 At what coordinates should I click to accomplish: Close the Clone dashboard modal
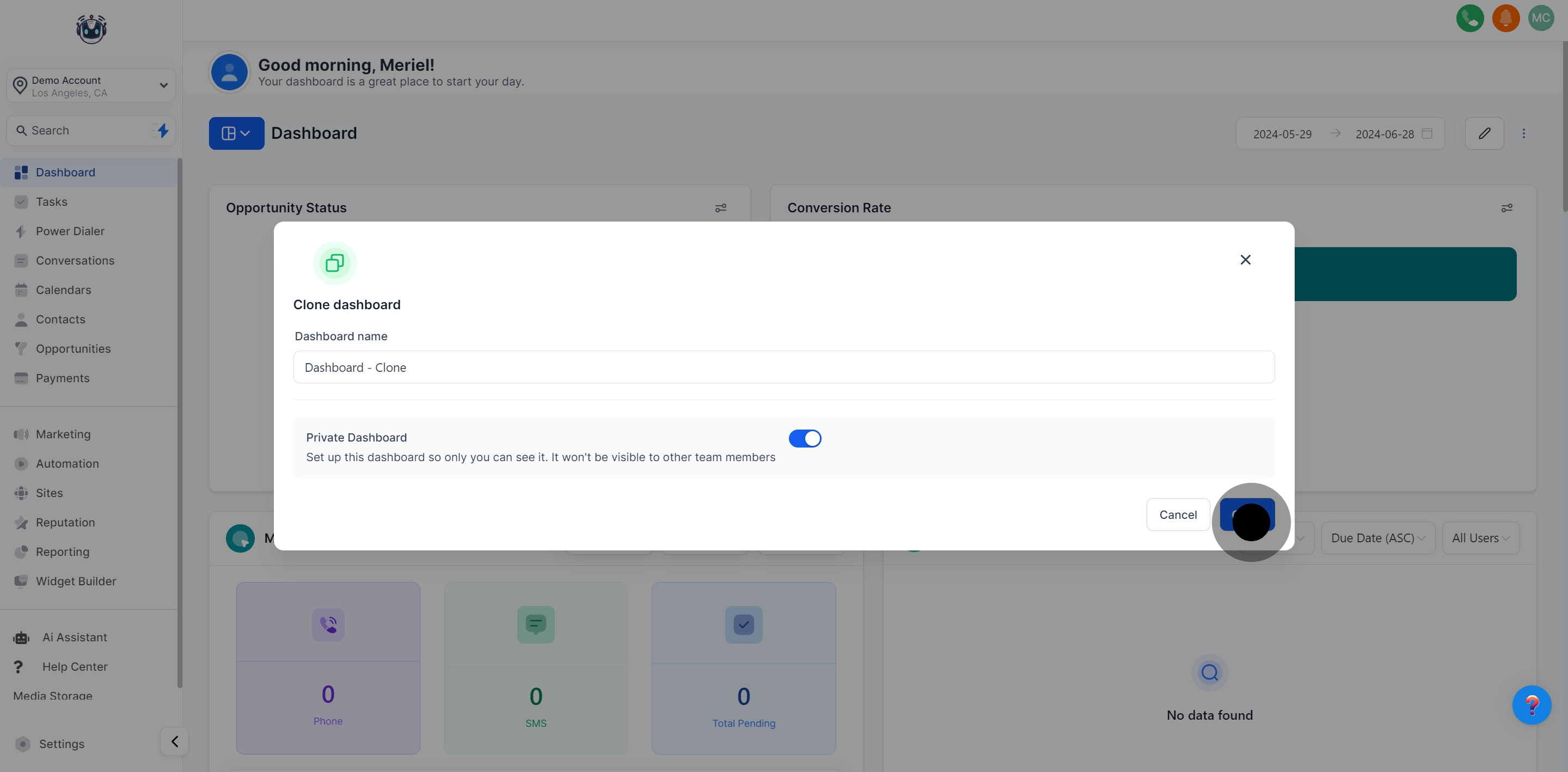coord(1245,260)
